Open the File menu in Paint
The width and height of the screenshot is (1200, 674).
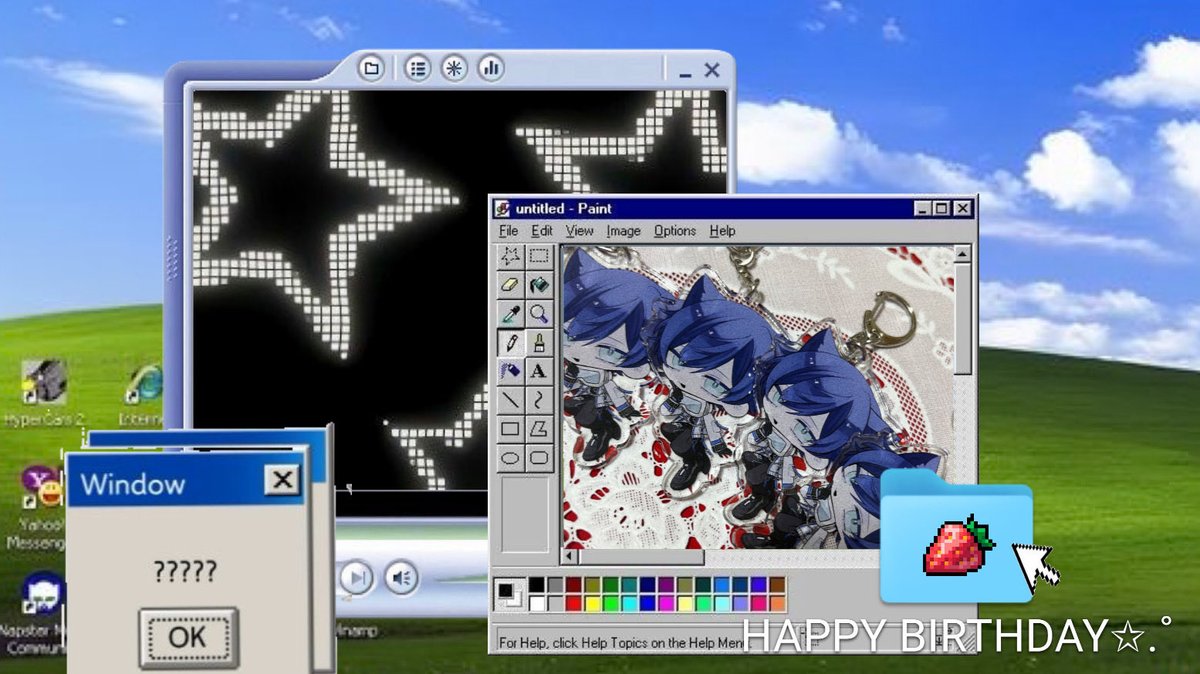[509, 230]
